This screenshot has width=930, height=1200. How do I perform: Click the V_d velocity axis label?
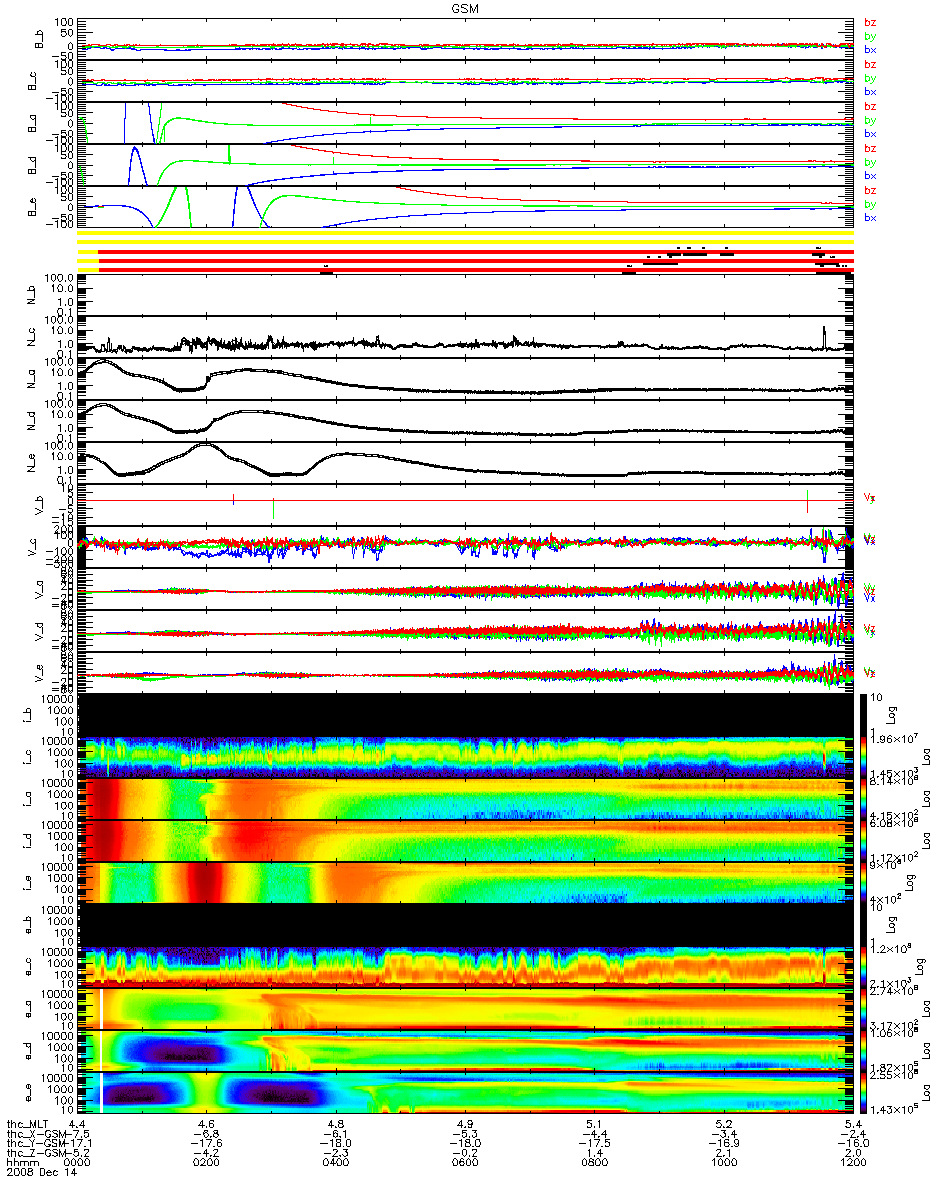[x=39, y=630]
